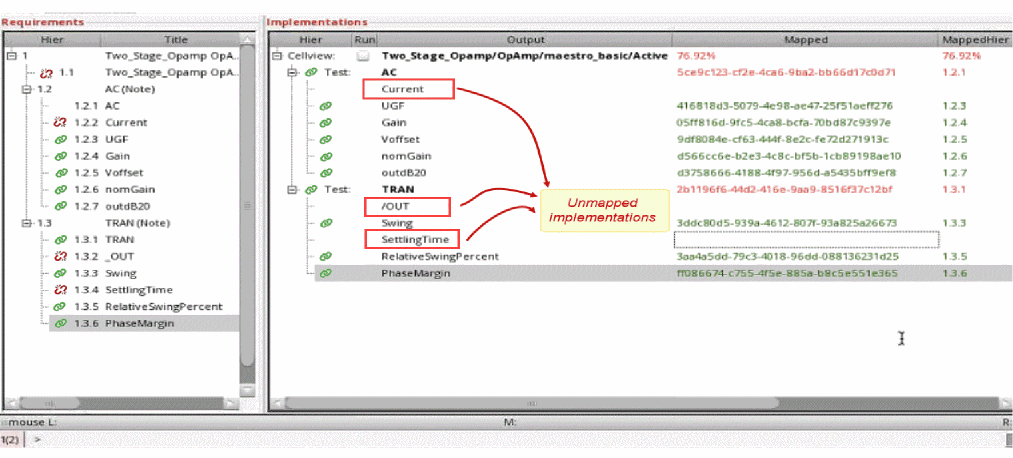Click the Implementations horizontal scrollbar right arrow
Screen dimensions: 1013x458
[x=1007, y=402]
